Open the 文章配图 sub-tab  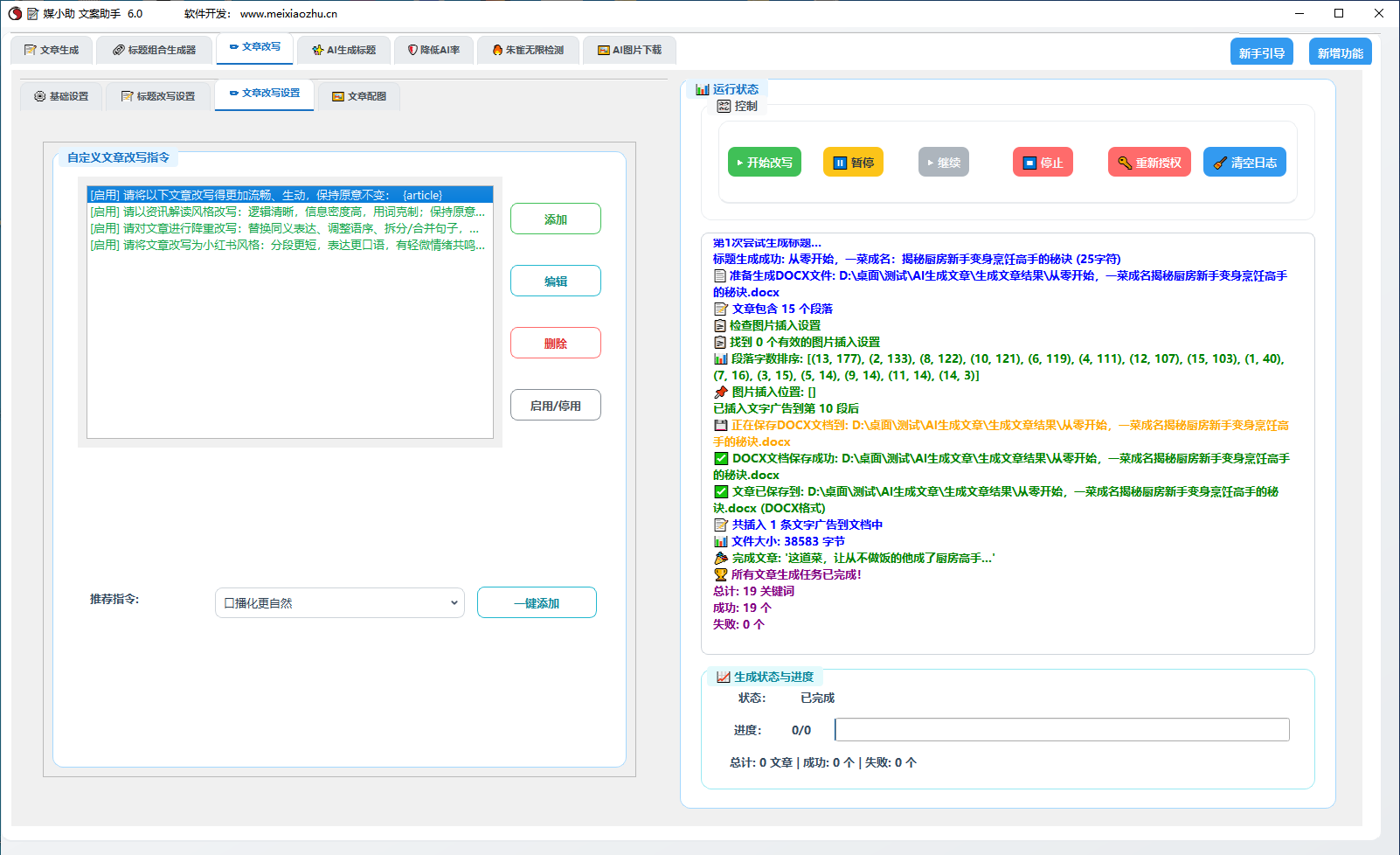tap(358, 96)
